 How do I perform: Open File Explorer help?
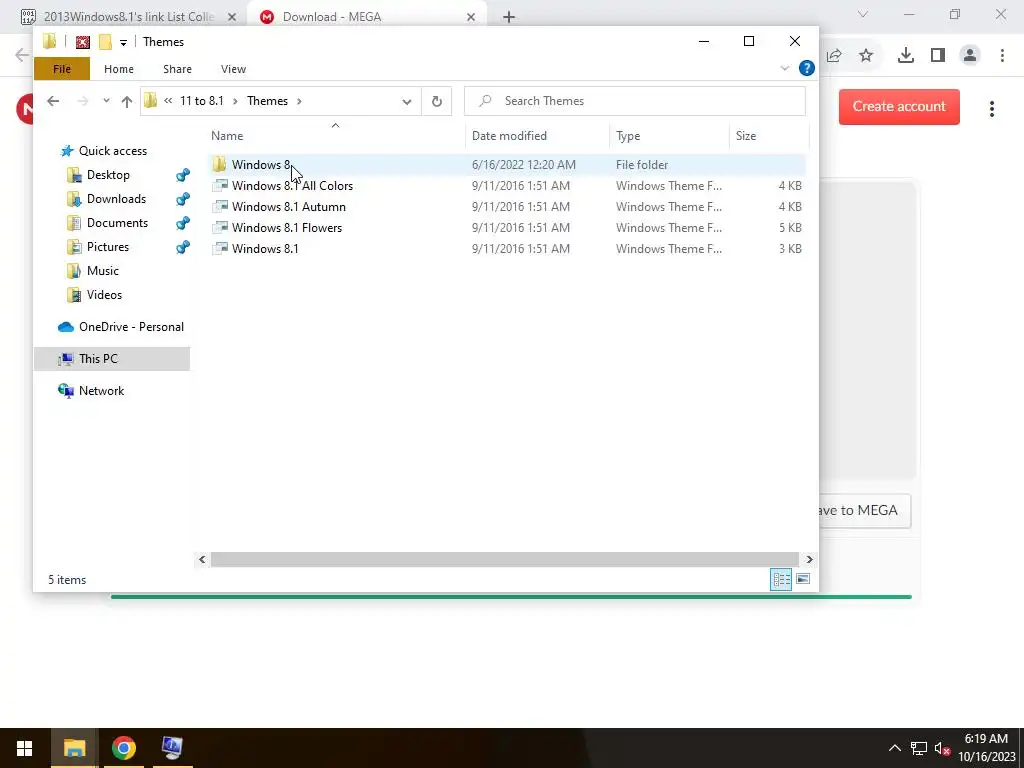[807, 68]
